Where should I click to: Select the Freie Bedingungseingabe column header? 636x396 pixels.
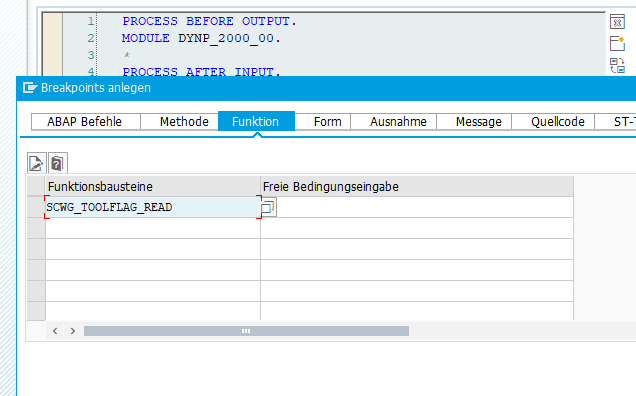click(x=417, y=187)
